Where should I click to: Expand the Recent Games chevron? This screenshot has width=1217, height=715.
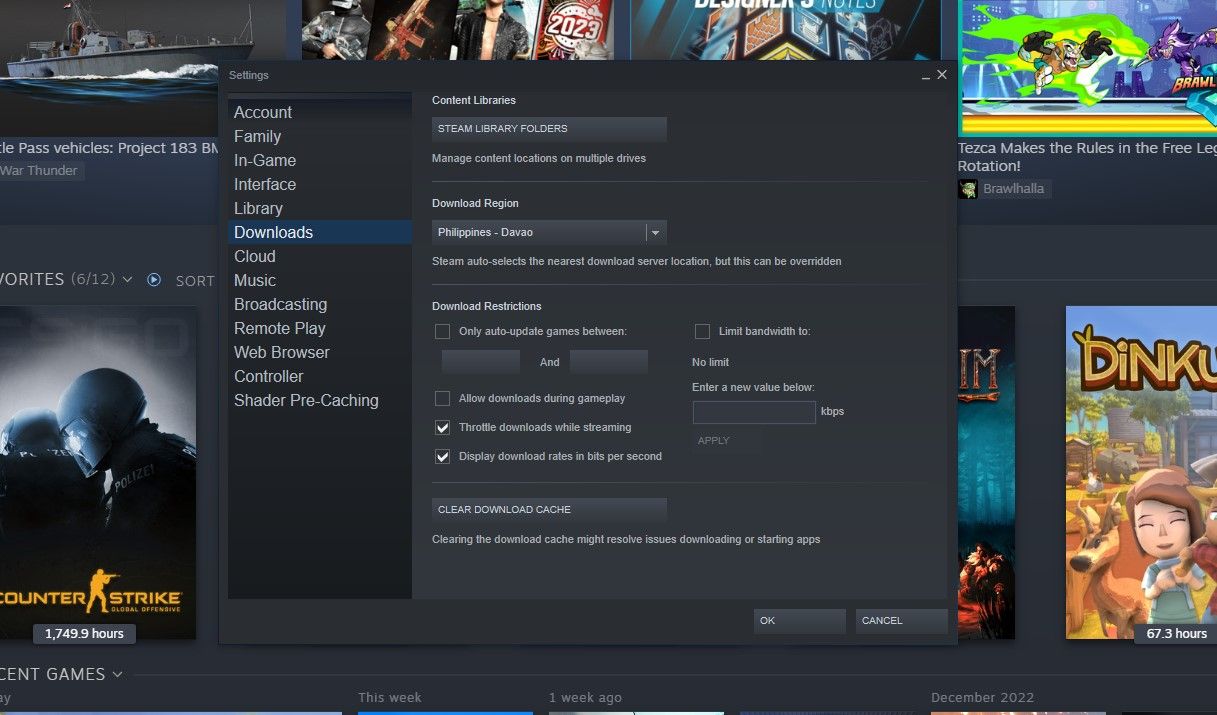[x=117, y=675]
